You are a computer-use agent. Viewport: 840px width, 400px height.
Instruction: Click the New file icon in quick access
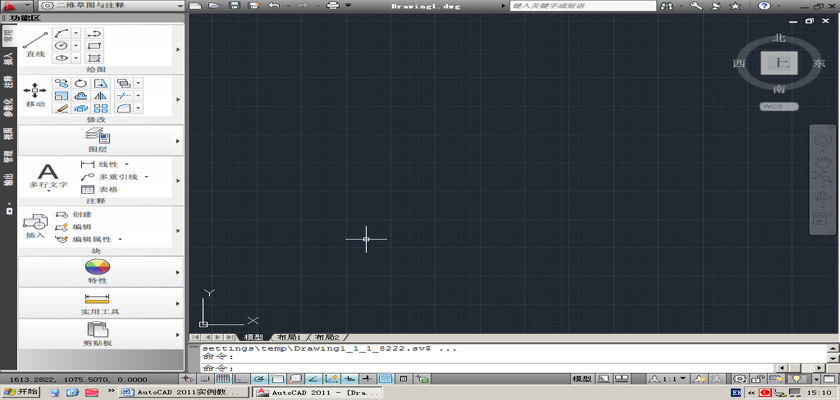[x=196, y=5]
